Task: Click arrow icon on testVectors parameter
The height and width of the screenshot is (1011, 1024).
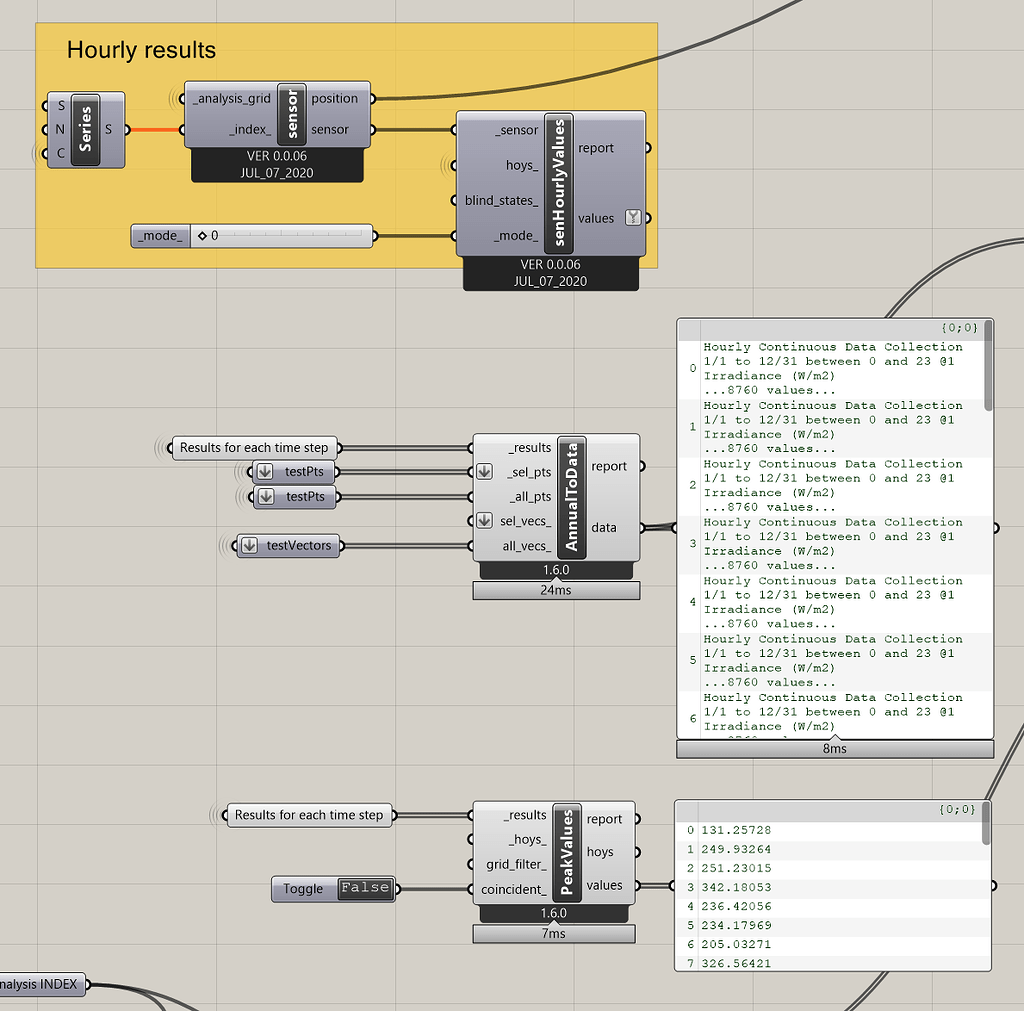Action: 248,545
